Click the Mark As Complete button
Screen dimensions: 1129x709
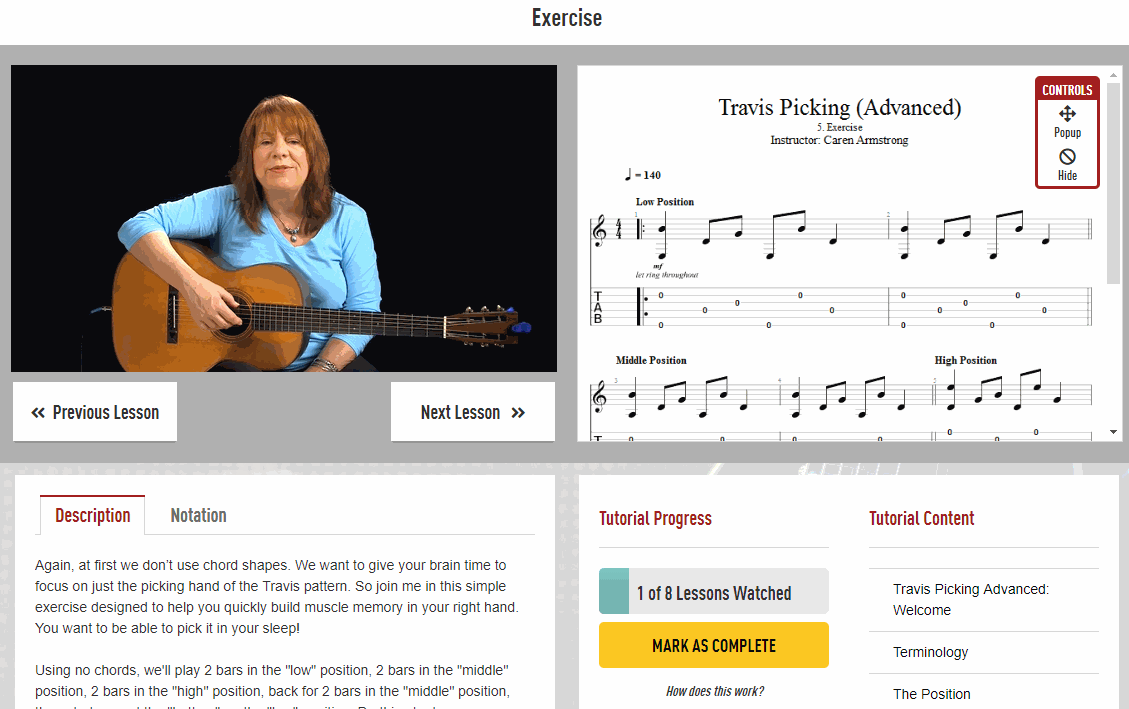(x=714, y=645)
